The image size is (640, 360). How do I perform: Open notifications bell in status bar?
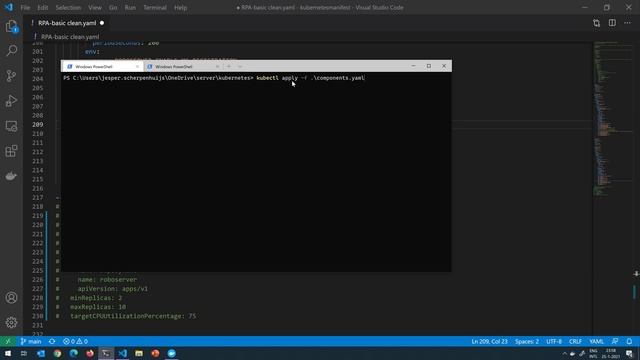pyautogui.click(x=629, y=341)
